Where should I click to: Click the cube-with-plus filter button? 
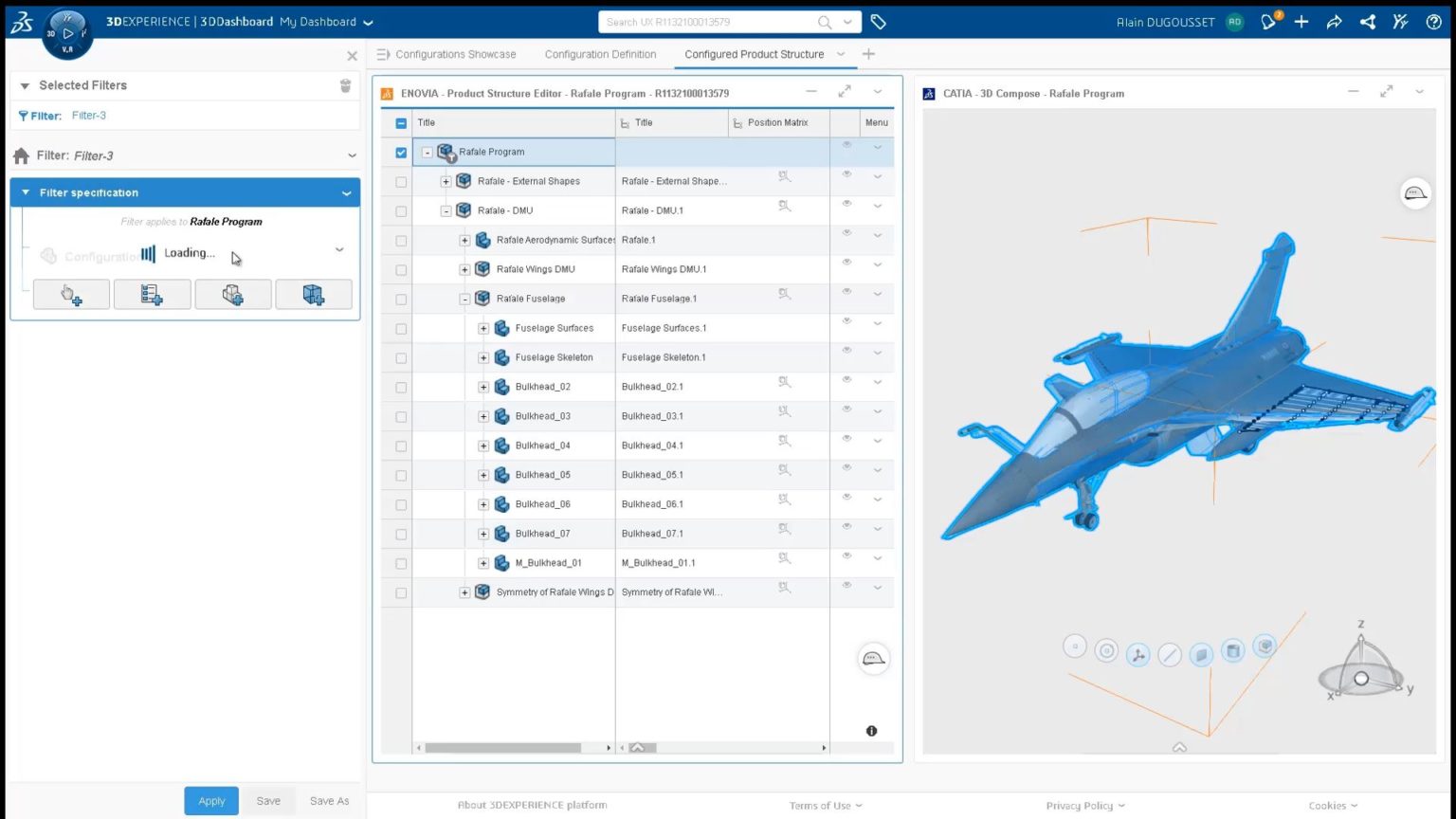tap(233, 294)
